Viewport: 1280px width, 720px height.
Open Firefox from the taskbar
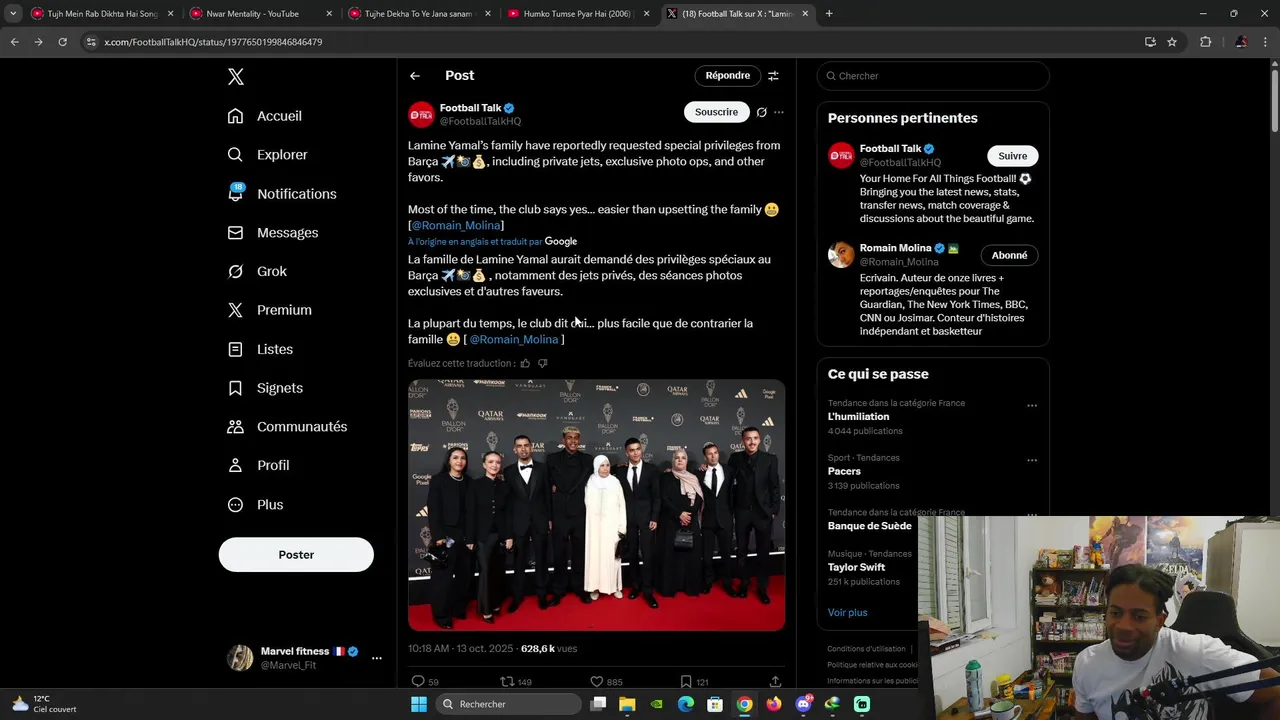pyautogui.click(x=774, y=704)
